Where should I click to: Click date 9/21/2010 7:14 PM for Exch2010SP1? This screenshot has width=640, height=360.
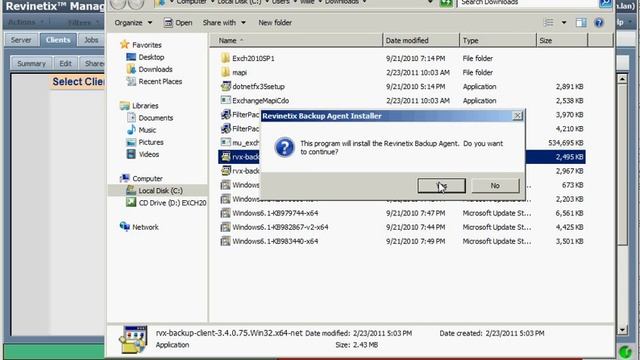pyautogui.click(x=415, y=58)
